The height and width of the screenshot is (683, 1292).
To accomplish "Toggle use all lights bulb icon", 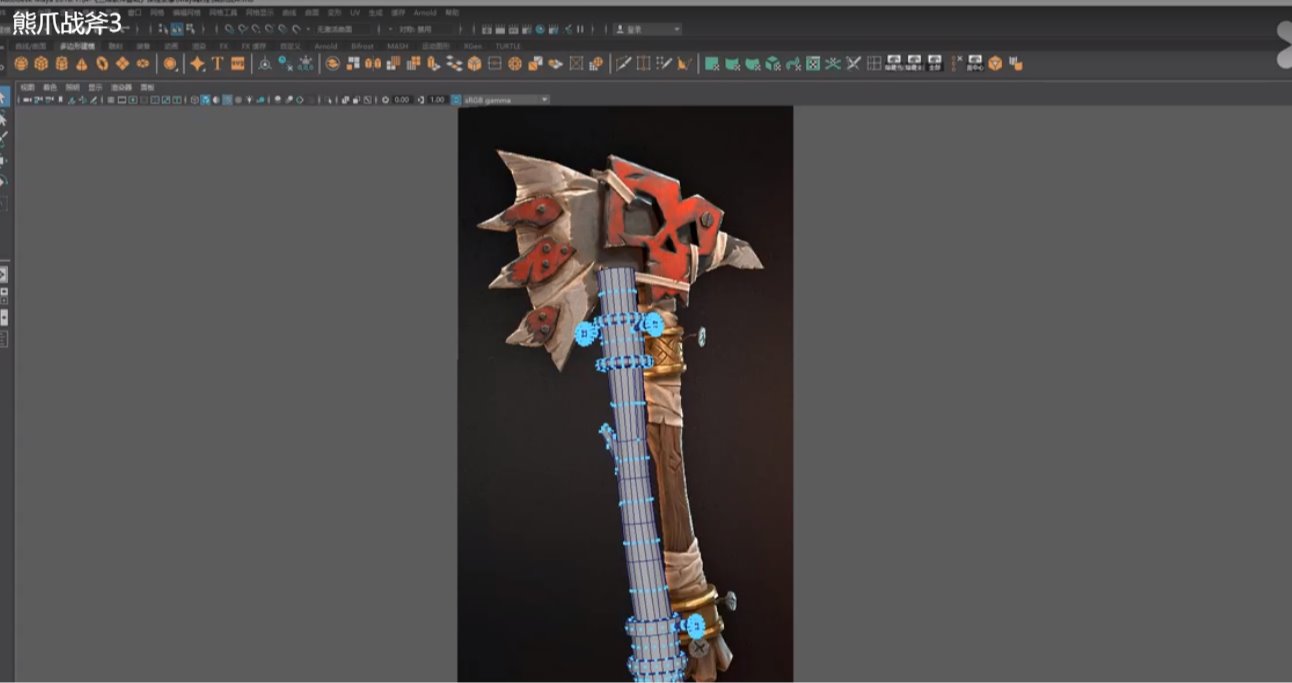I will pyautogui.click(x=248, y=100).
